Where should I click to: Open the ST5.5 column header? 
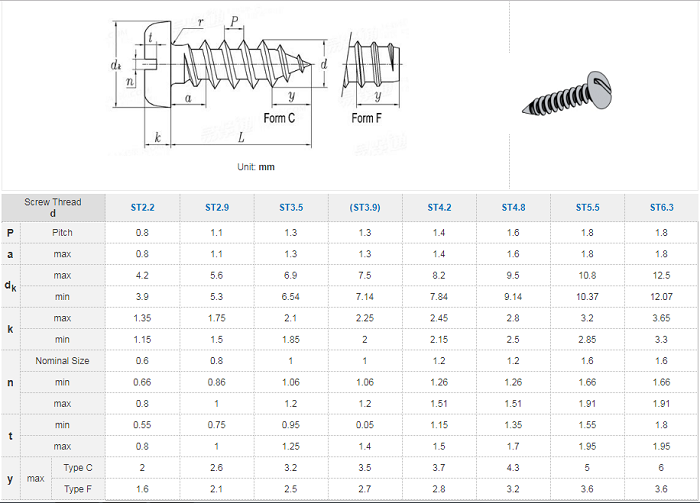tap(587, 208)
